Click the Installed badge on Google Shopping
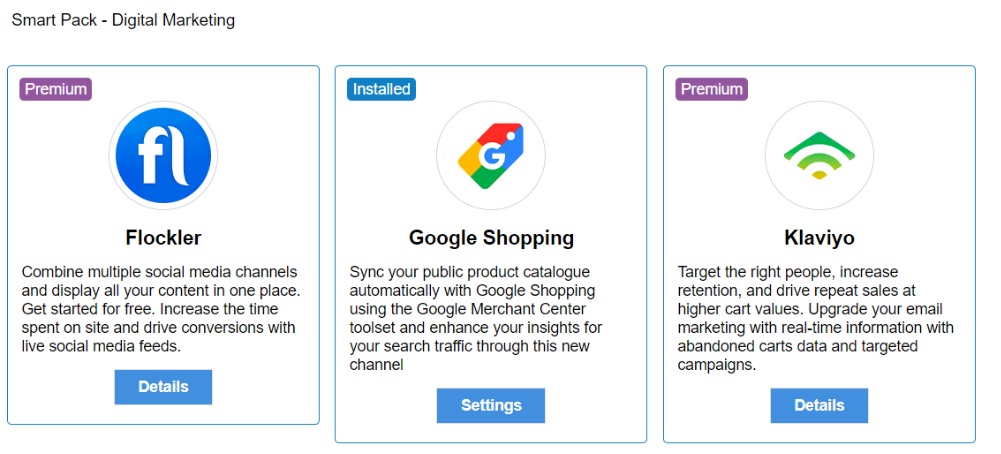The height and width of the screenshot is (454, 1001). (381, 89)
